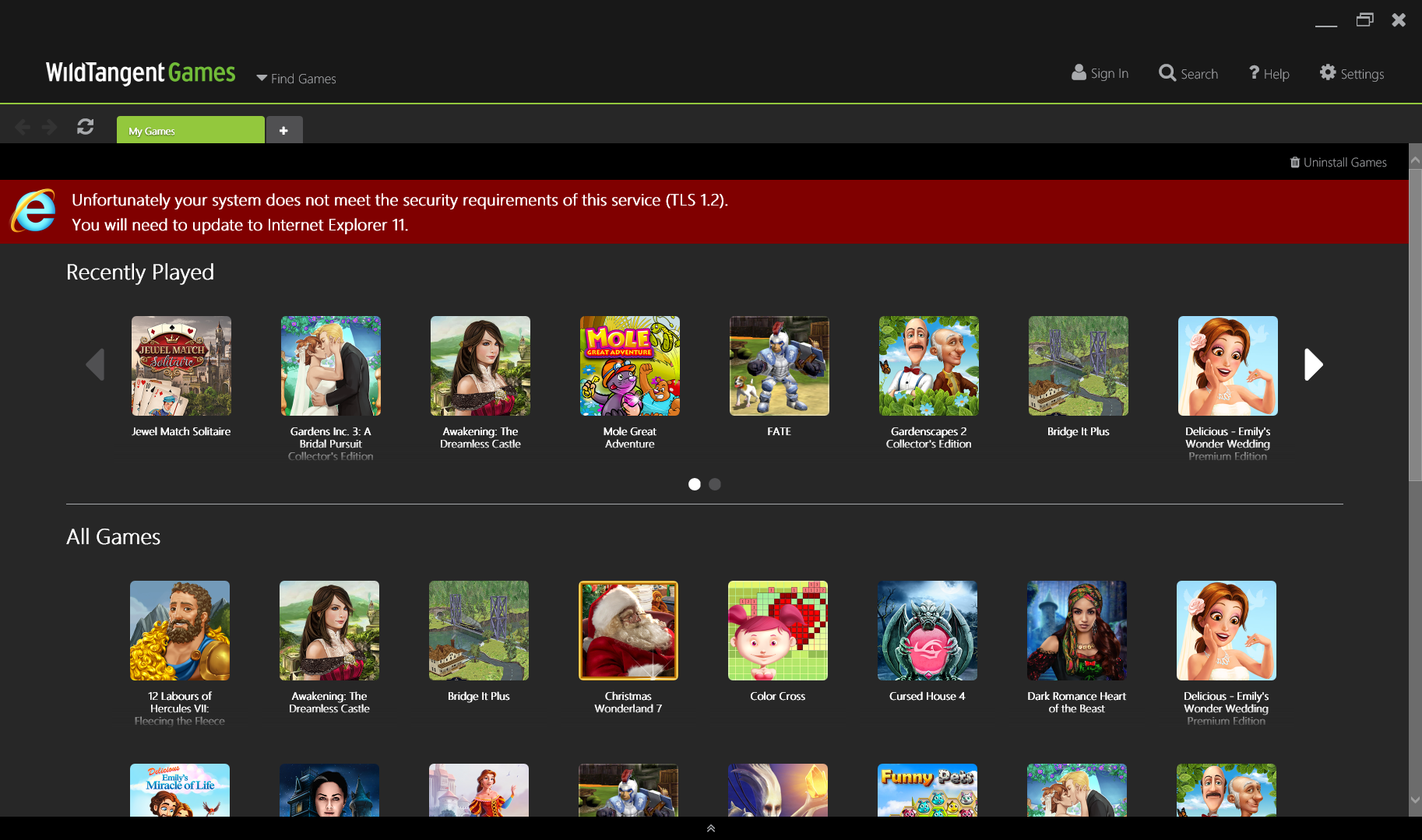Viewport: 1422px width, 840px height.
Task: Launch Mole Great Adventure game
Action: (x=630, y=366)
